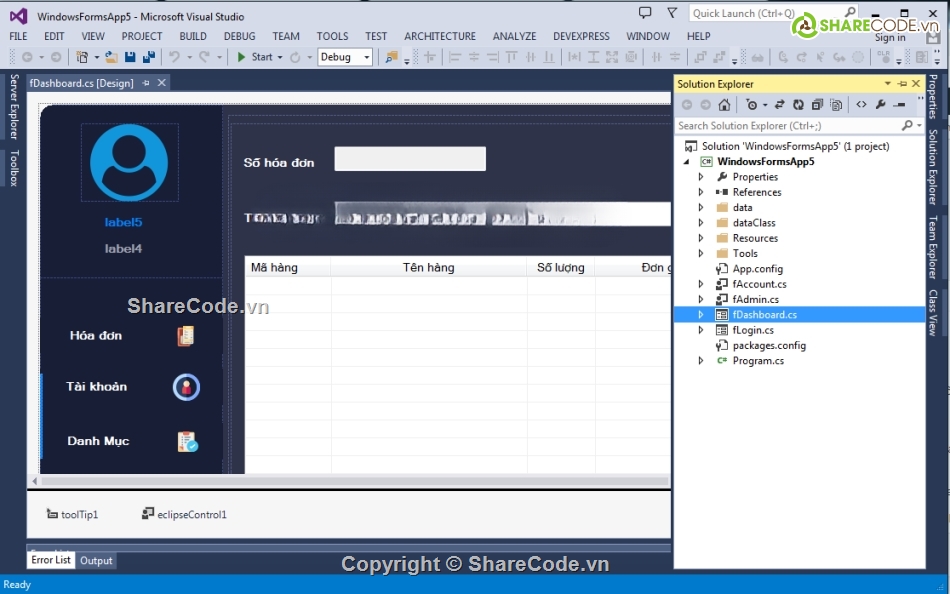Expand the data folder

tap(701, 207)
